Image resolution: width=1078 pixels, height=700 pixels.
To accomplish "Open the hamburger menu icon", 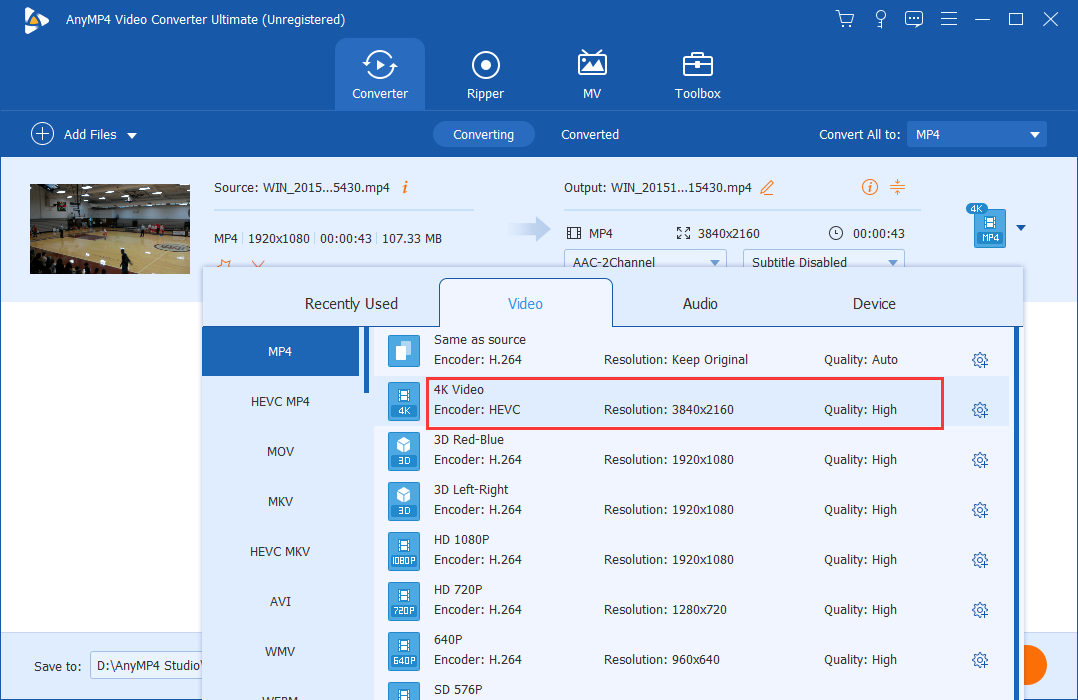I will pos(949,19).
